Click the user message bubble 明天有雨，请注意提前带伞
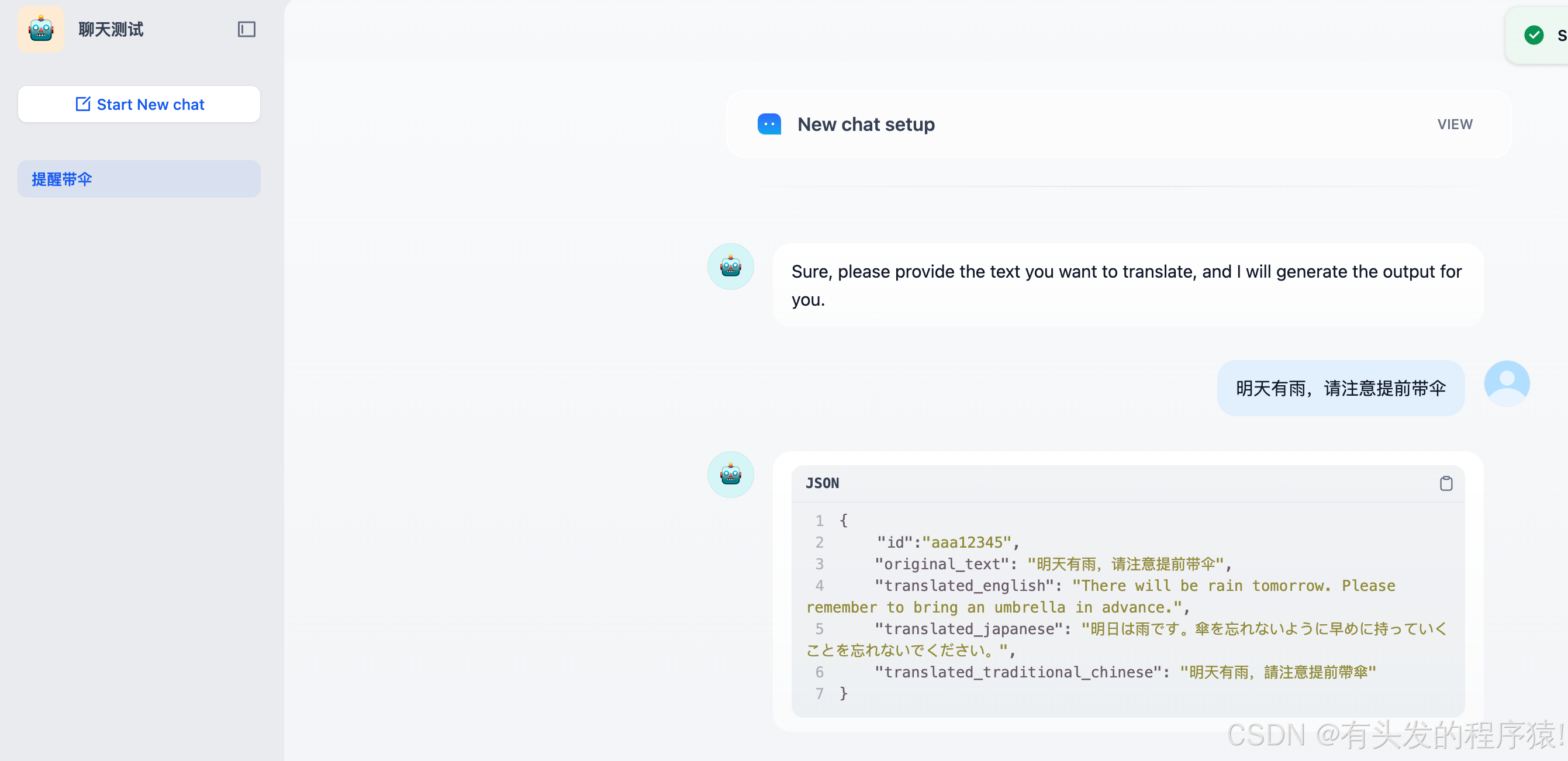 pos(1340,388)
